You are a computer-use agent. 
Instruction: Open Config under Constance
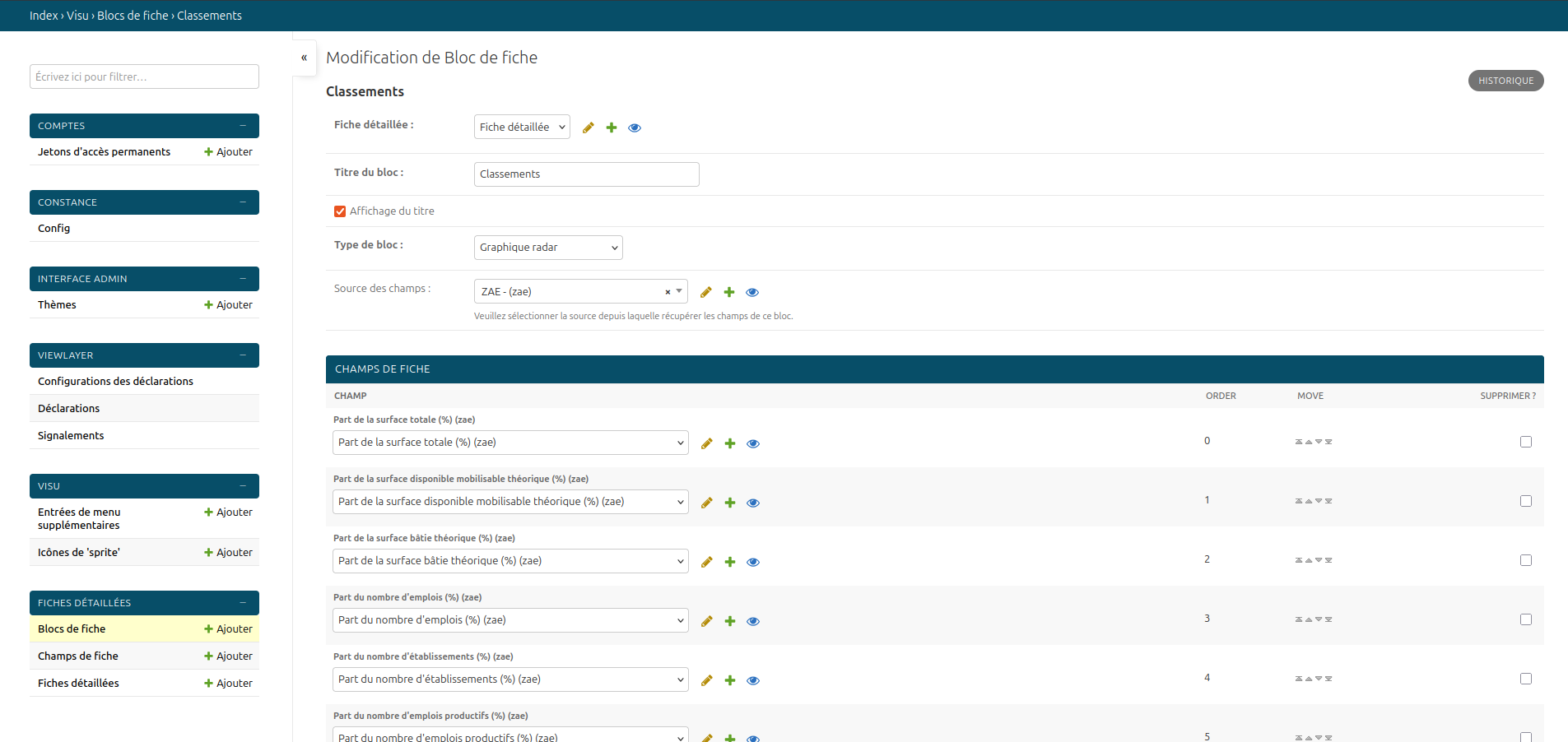pyautogui.click(x=54, y=228)
